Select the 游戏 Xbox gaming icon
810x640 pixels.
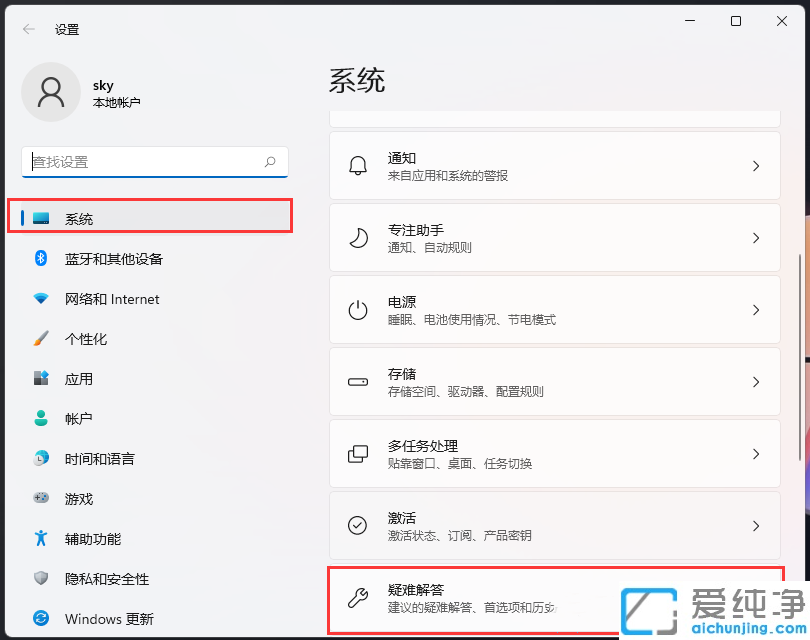pos(40,498)
